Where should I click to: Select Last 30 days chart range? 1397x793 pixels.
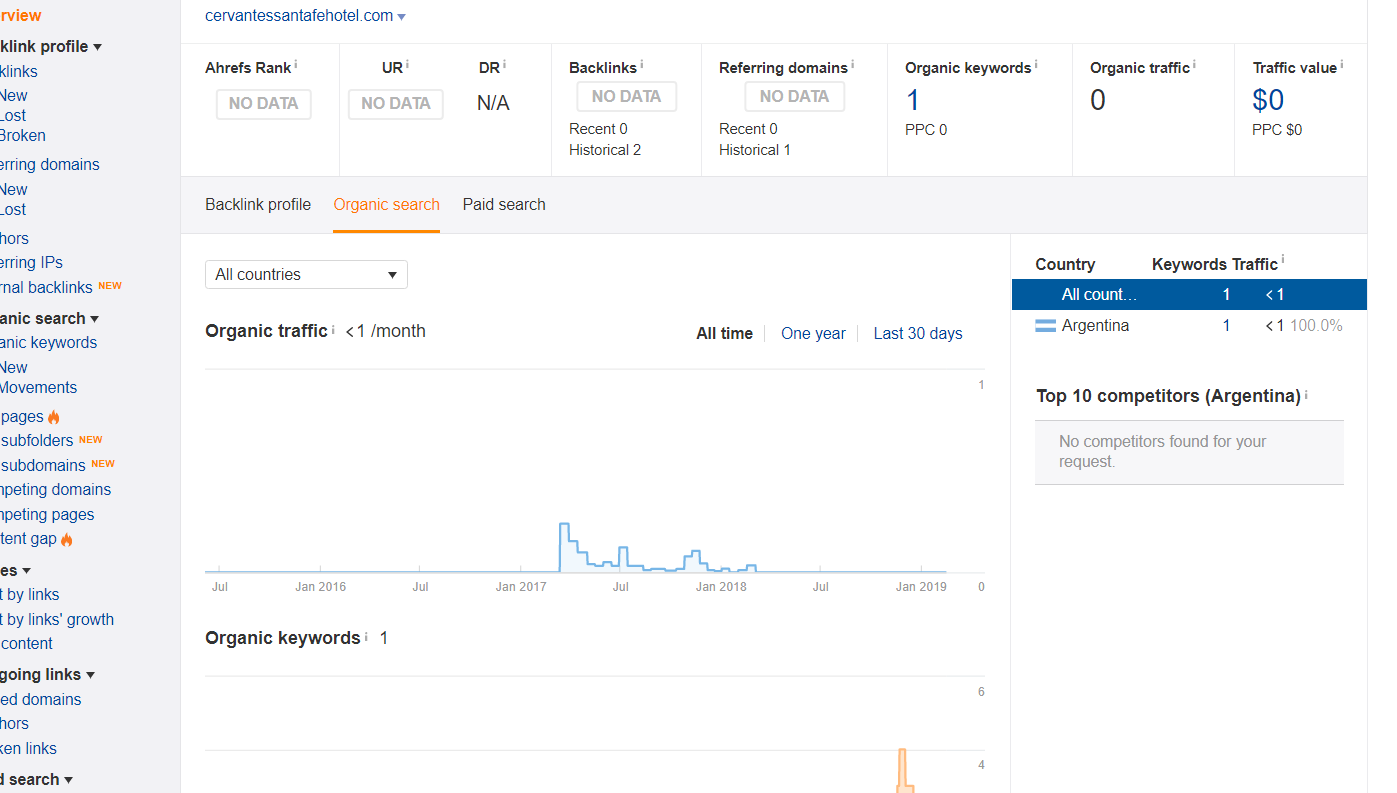tap(918, 334)
